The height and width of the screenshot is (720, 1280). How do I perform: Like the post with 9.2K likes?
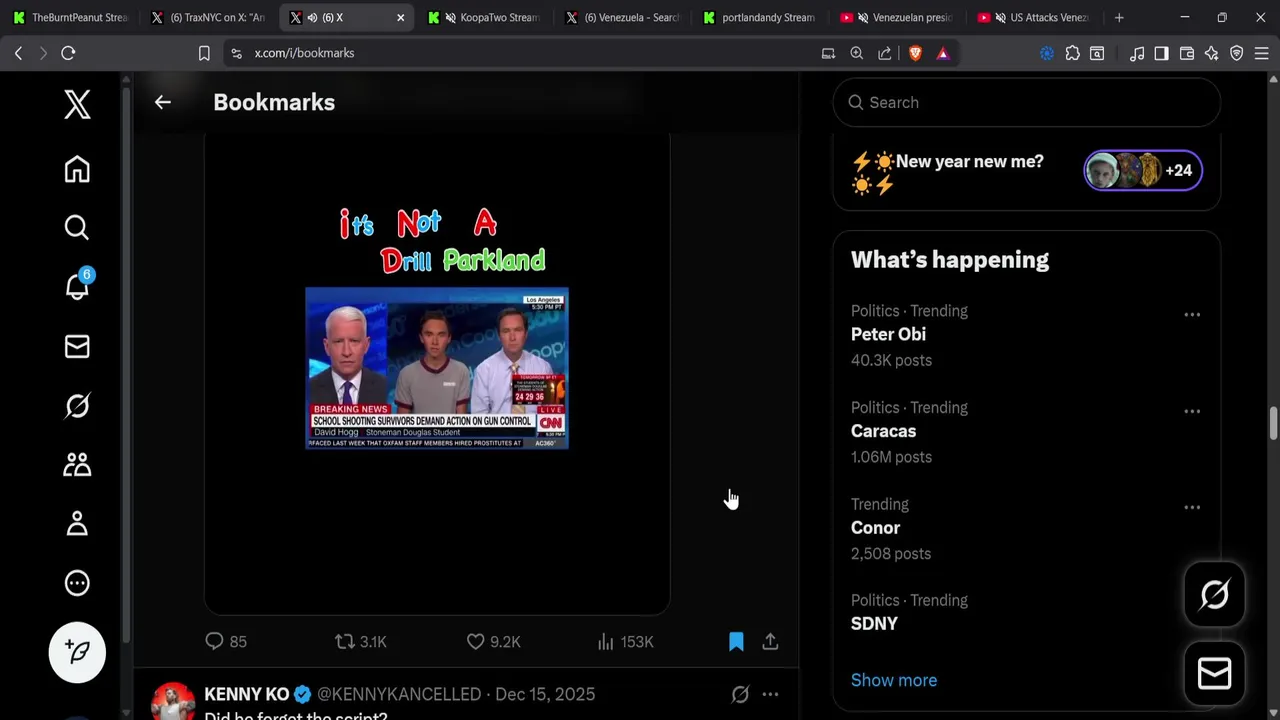point(494,642)
